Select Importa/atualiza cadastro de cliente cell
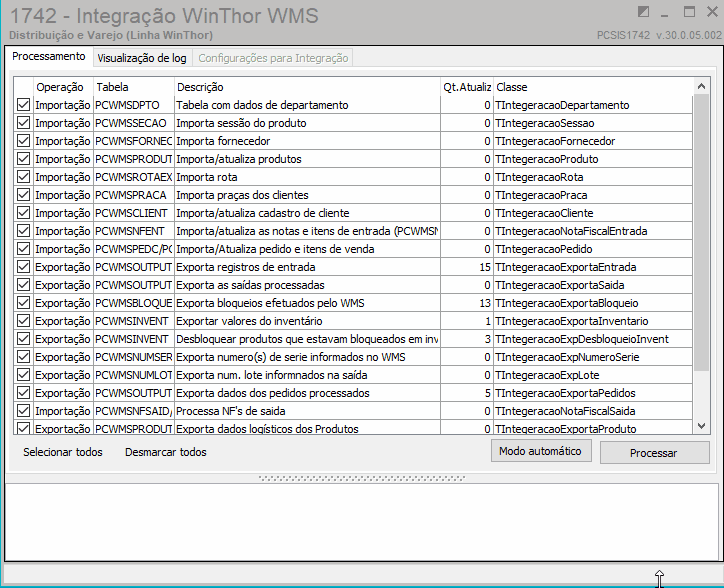 point(307,213)
